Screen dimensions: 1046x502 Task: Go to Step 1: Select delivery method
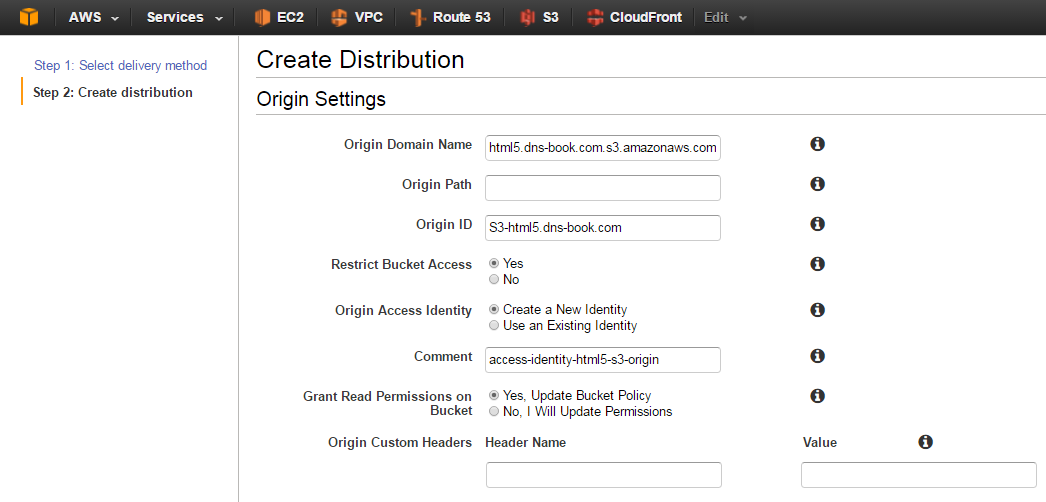pos(121,65)
